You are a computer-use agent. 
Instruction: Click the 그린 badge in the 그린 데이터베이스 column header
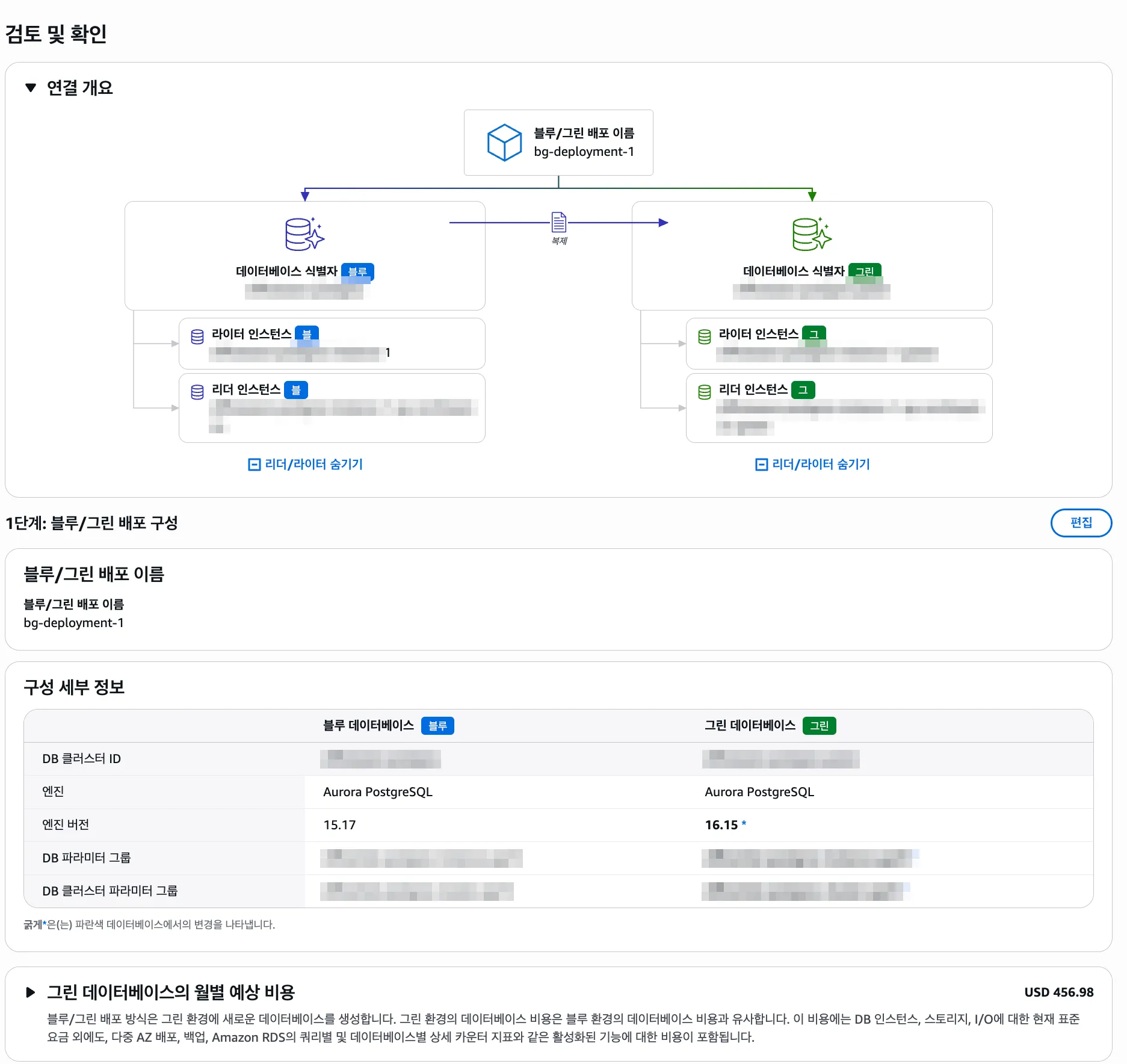[819, 726]
